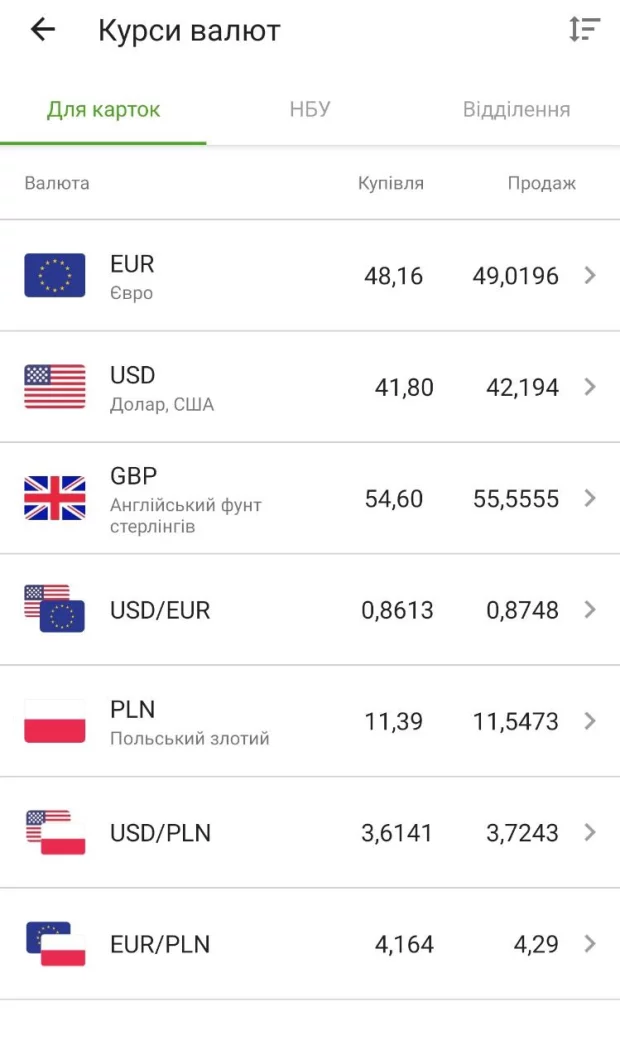Tap the European Union flag icon
This screenshot has height=1060, width=620.
coord(55,276)
